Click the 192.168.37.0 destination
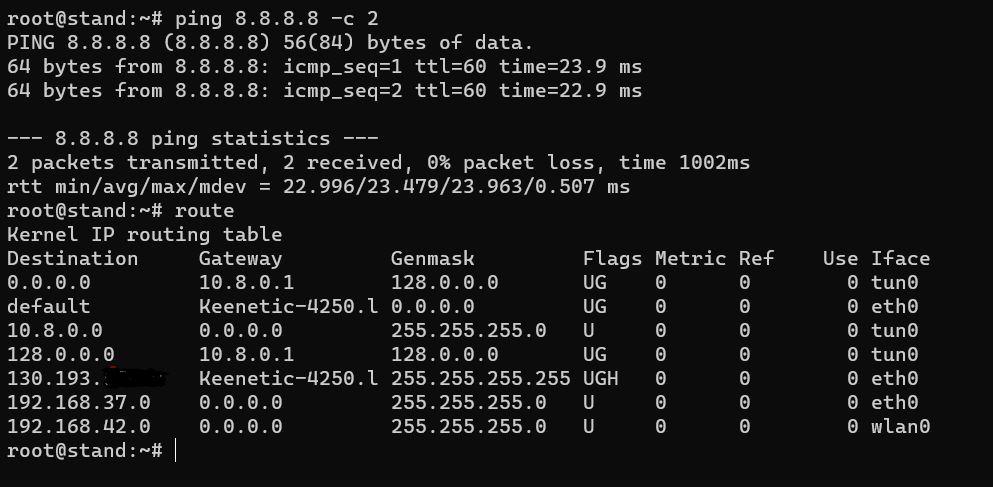 (79, 402)
